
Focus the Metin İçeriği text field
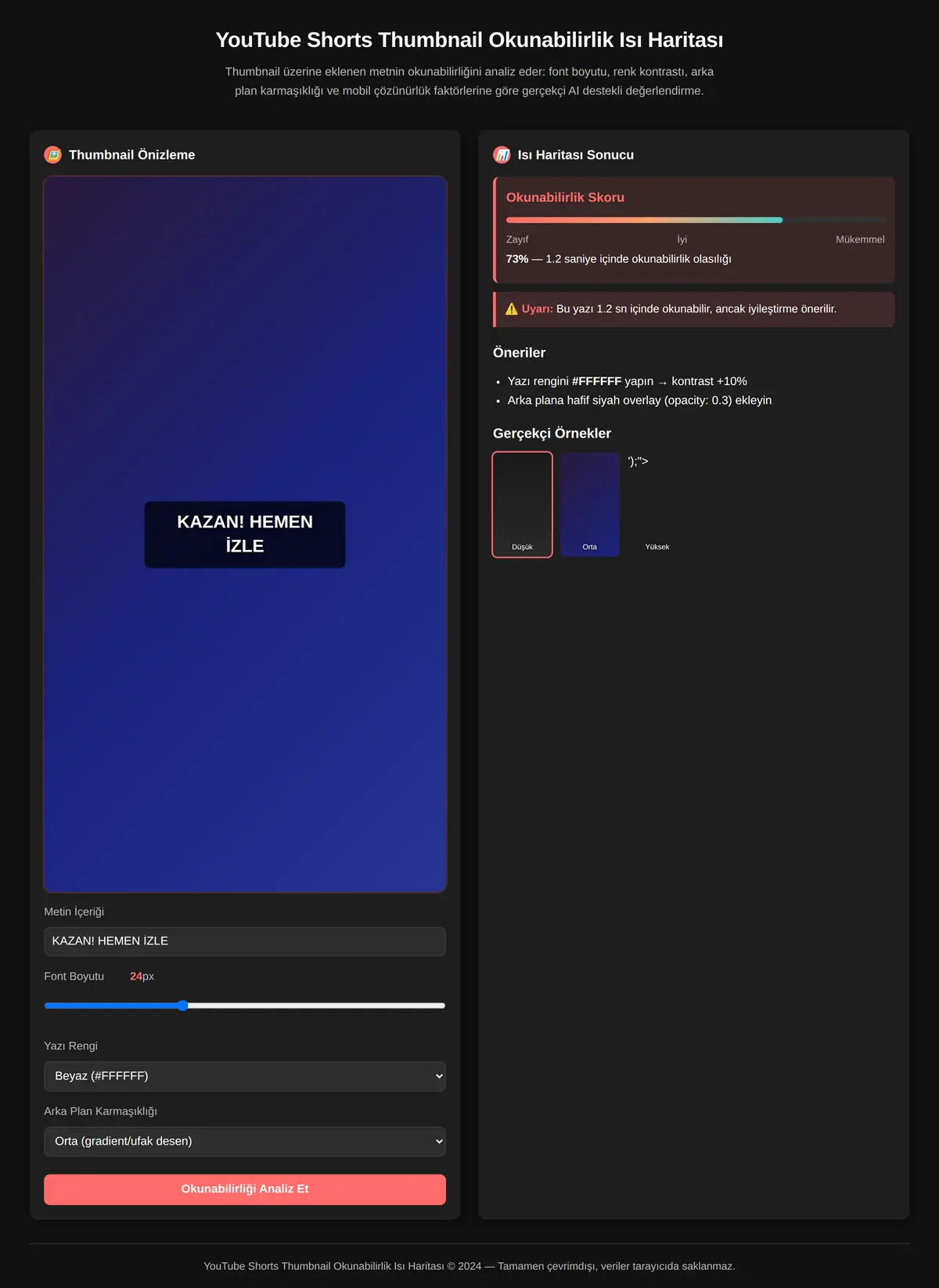tap(245, 941)
